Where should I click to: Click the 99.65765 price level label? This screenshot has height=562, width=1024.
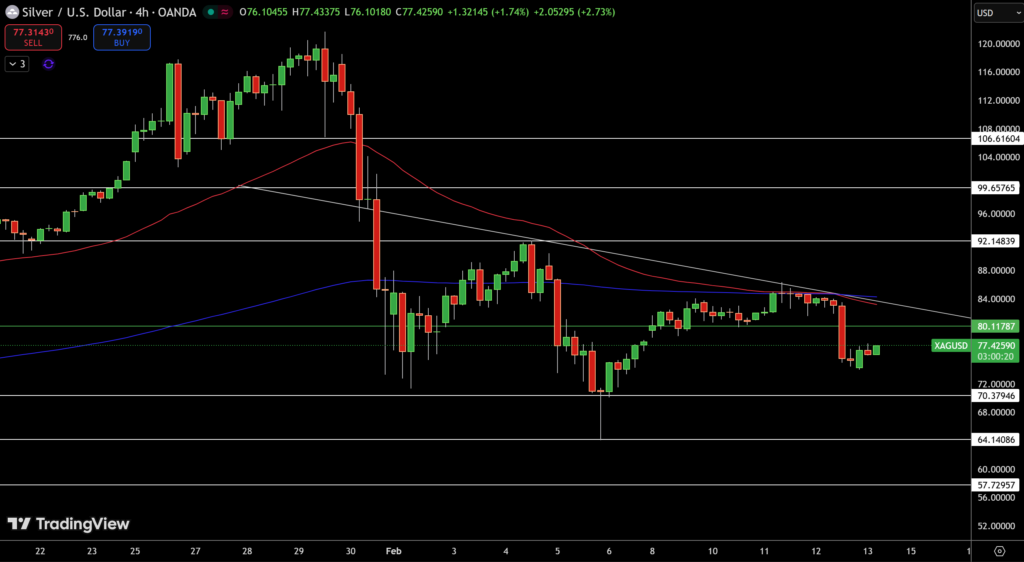tap(997, 187)
